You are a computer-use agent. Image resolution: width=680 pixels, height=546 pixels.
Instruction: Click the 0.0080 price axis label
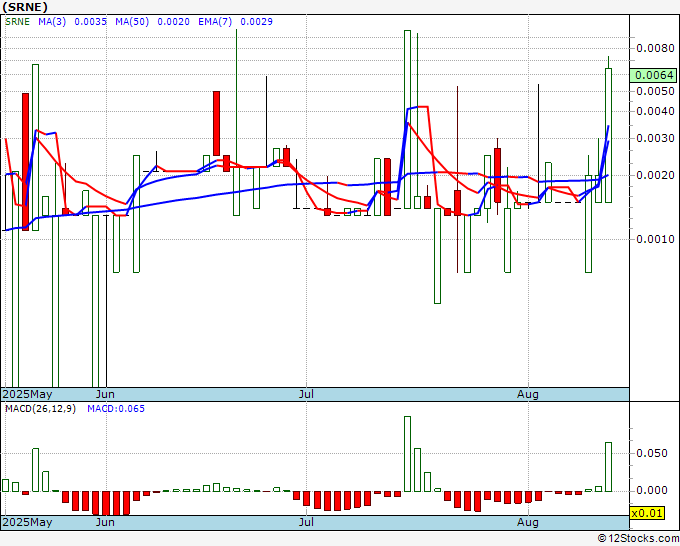(655, 48)
